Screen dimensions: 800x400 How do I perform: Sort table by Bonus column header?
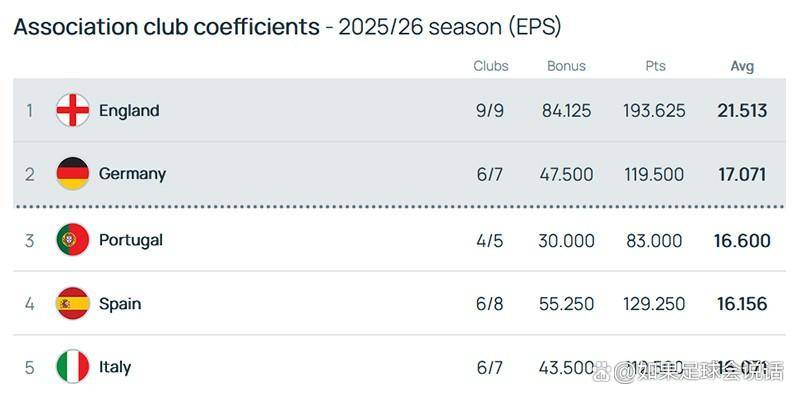(566, 66)
